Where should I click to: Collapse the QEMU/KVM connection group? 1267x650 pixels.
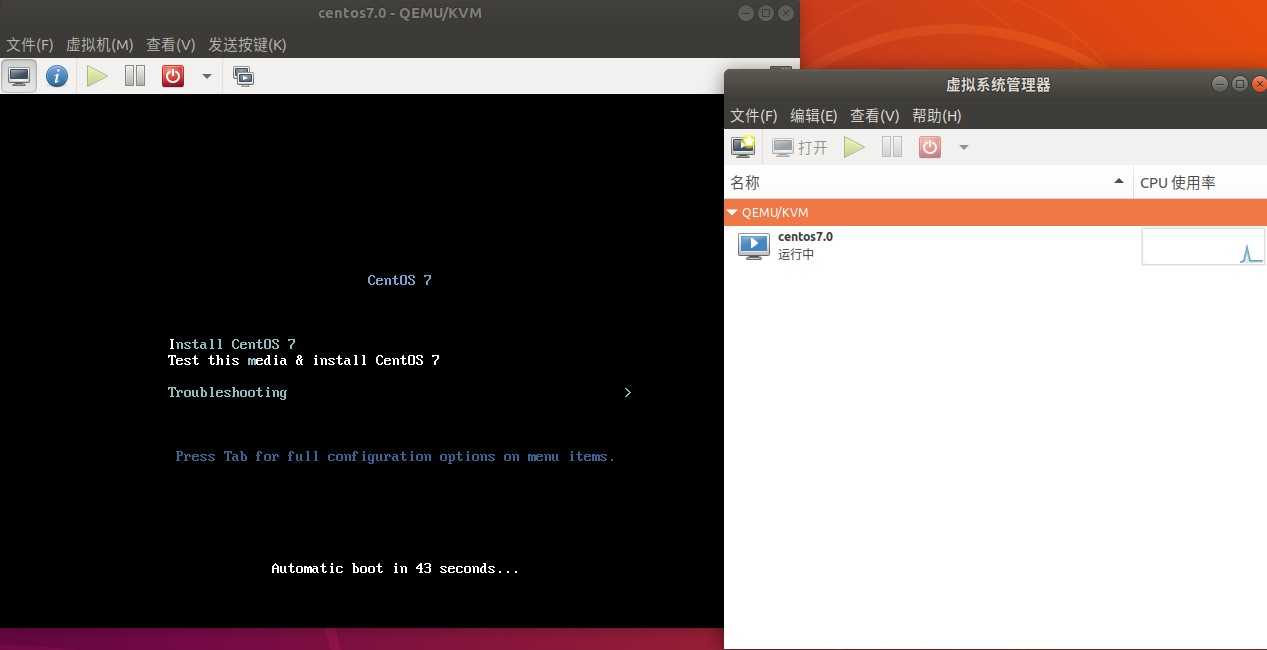pos(733,213)
